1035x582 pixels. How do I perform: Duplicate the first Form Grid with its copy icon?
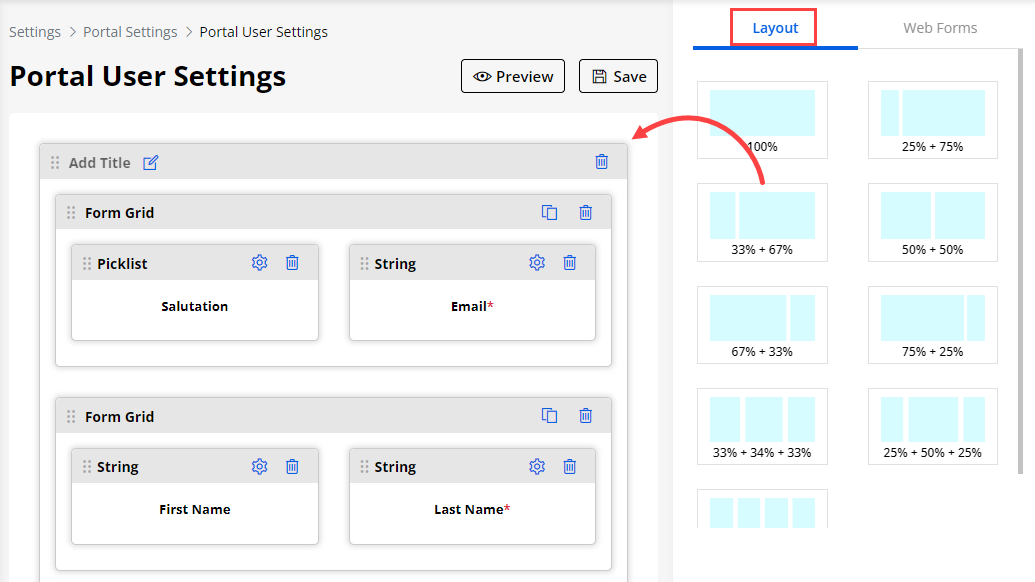point(549,212)
